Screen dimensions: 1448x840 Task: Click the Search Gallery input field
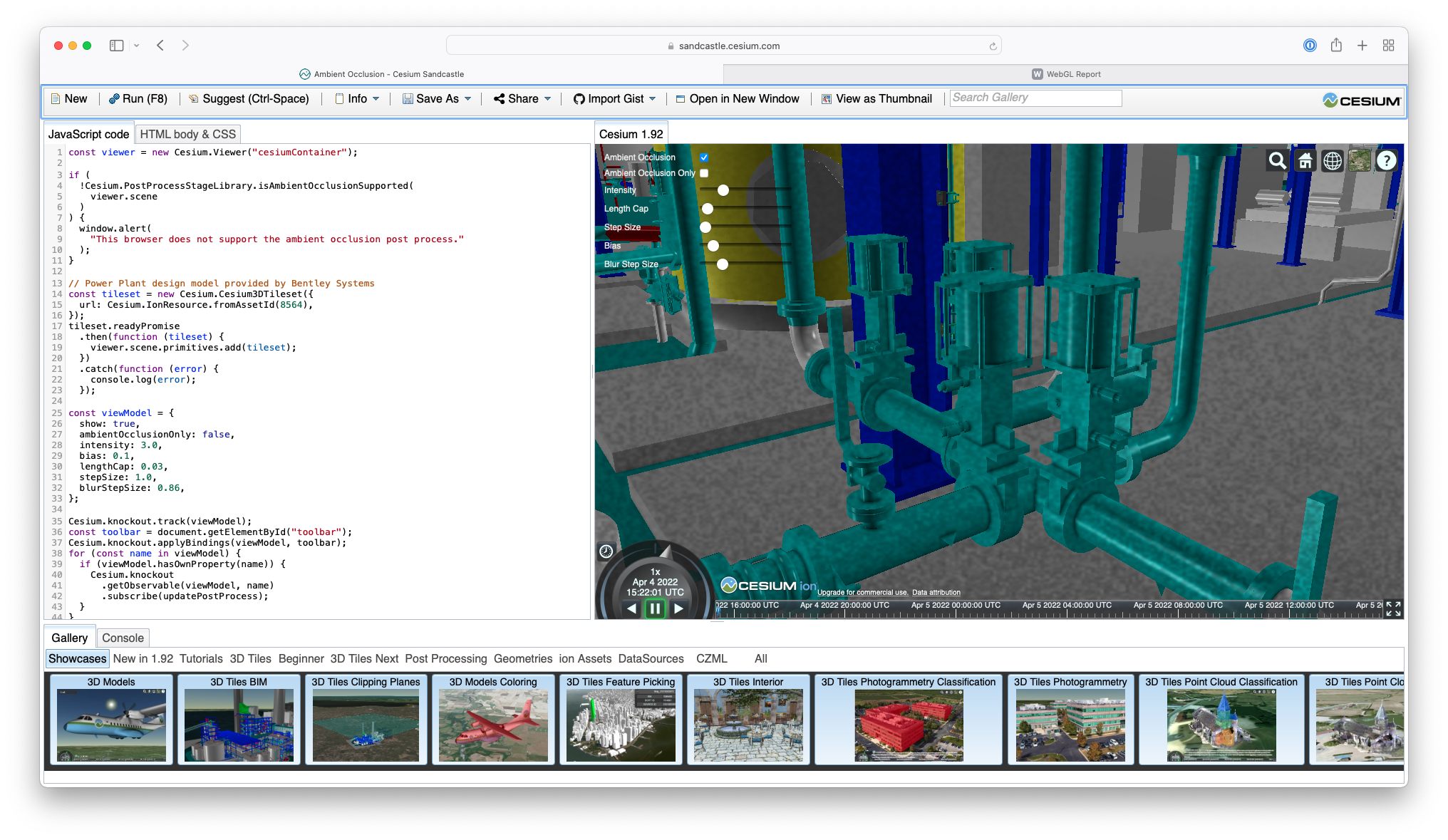tap(1035, 98)
